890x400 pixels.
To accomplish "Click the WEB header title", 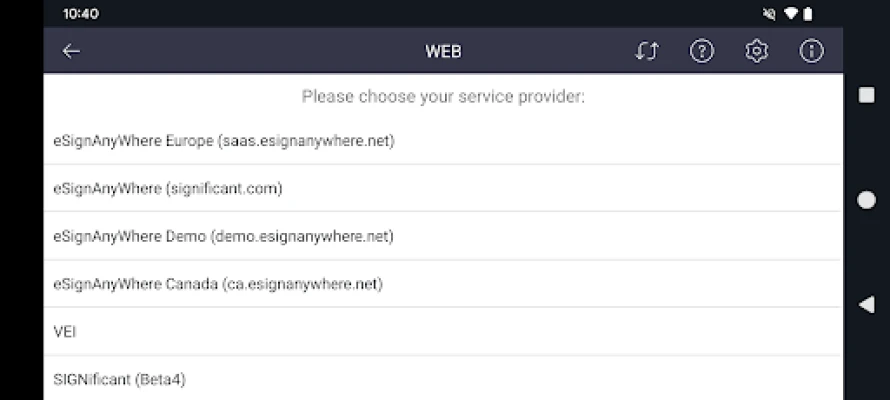I will (x=443, y=51).
